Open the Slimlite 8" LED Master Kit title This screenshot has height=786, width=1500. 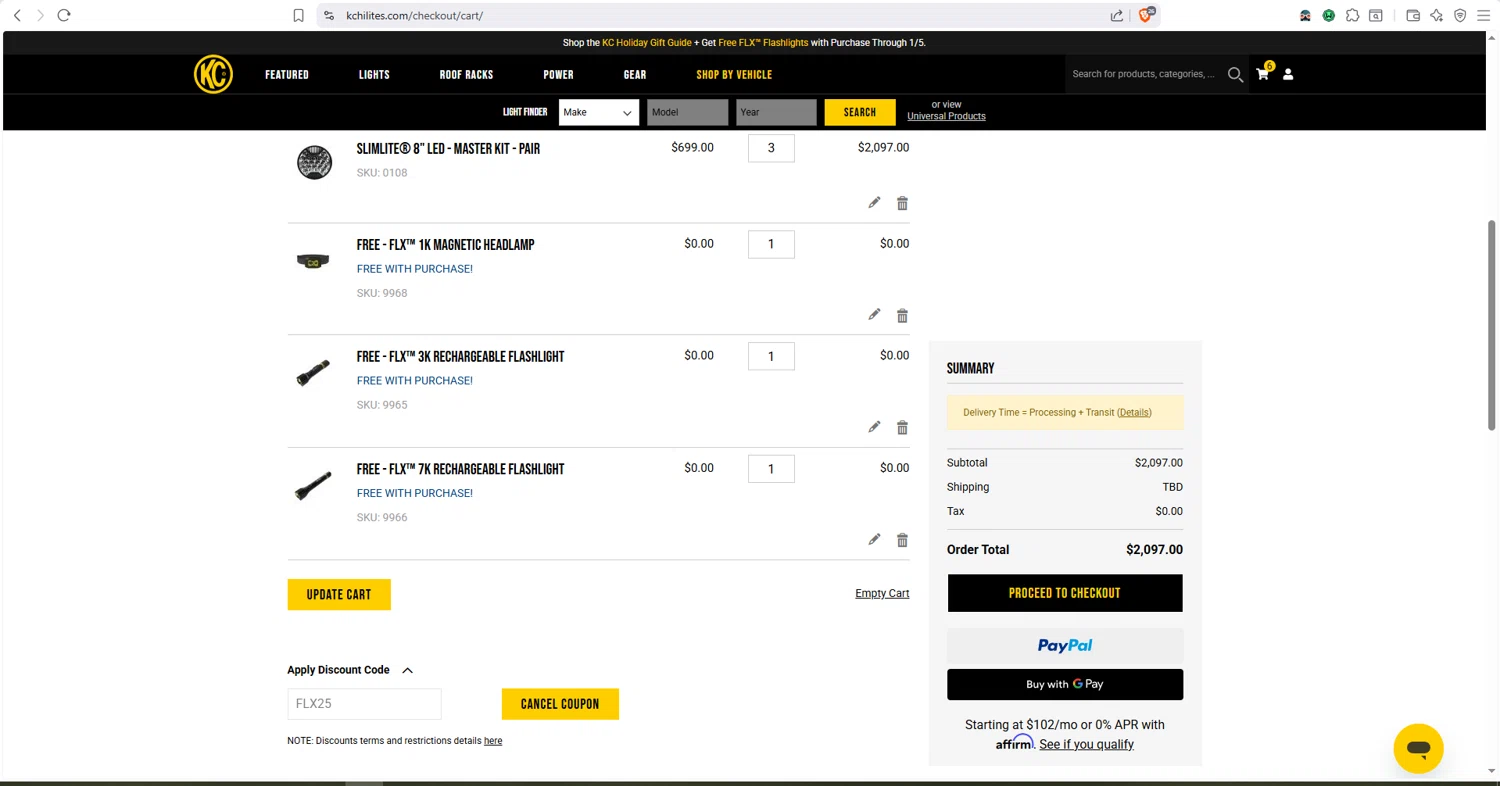point(448,149)
